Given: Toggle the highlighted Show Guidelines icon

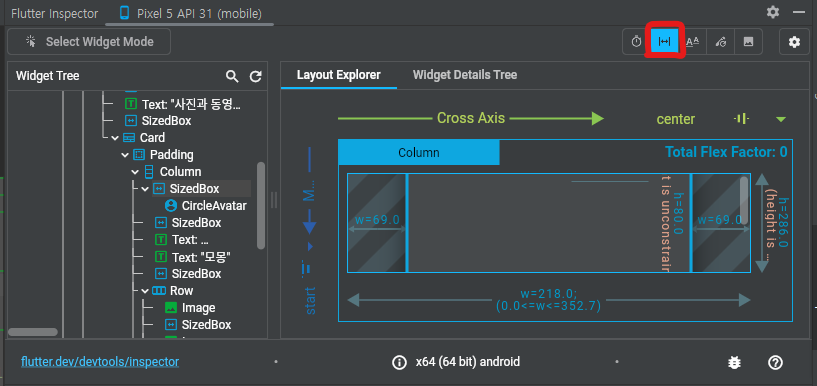Looking at the screenshot, I should [664, 42].
